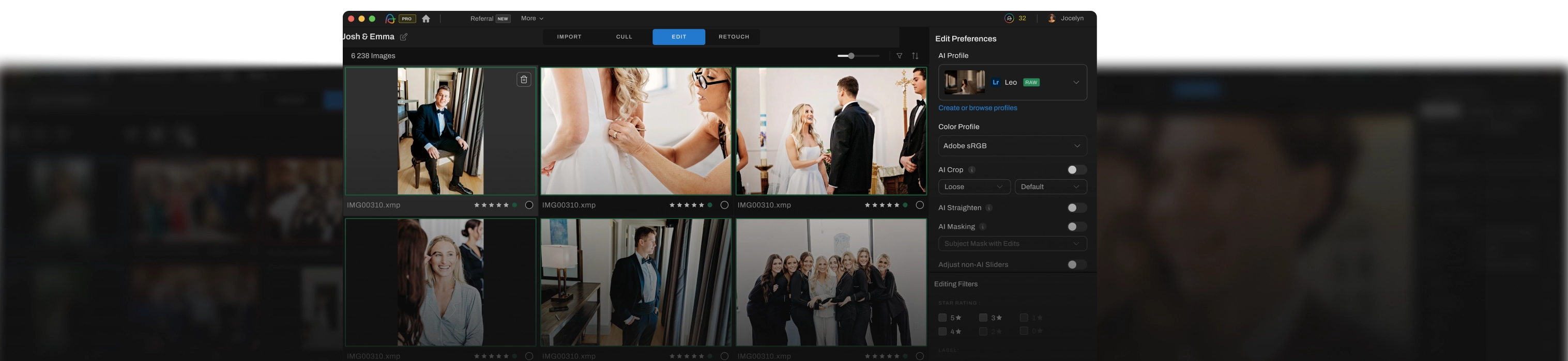Viewport: 1568px width, 361px height.
Task: Check the 1-star rating filter
Action: pos(1024,318)
